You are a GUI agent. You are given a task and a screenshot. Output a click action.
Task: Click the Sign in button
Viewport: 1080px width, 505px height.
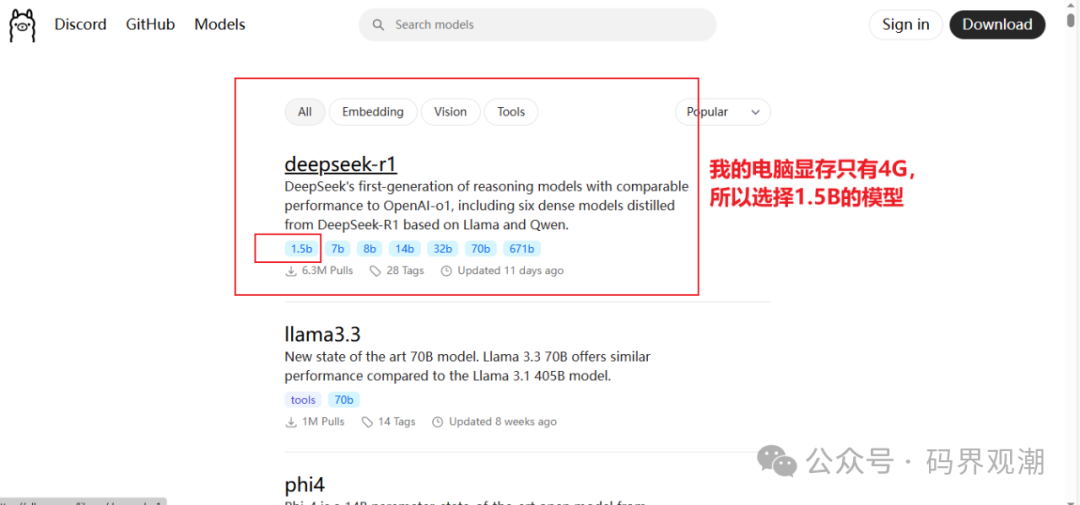click(906, 25)
